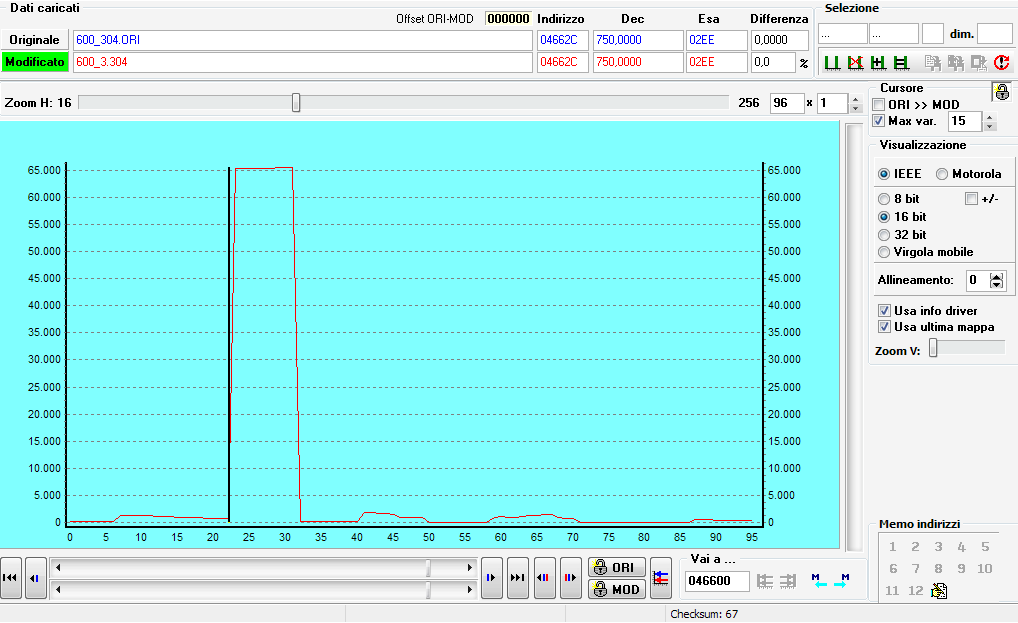Click memo address slot 1

pyautogui.click(x=893, y=547)
